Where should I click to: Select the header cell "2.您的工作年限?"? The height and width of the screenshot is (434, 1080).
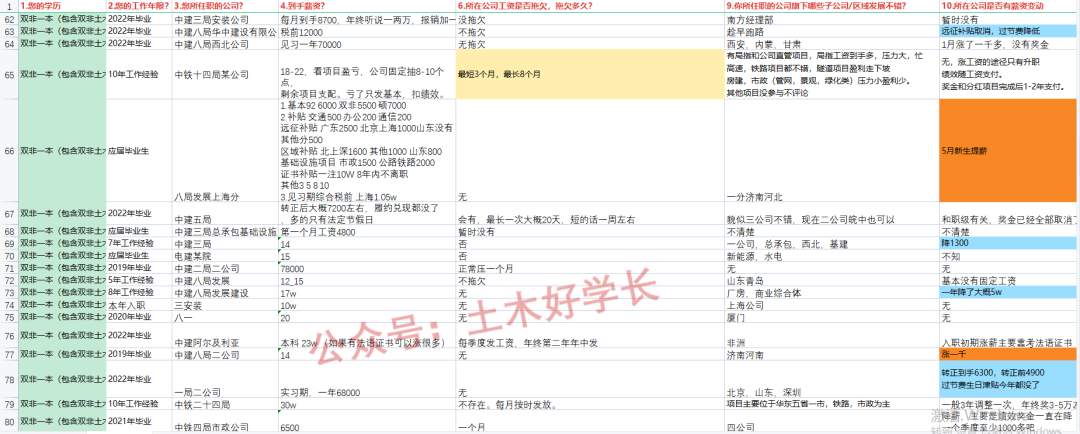[x=139, y=6]
